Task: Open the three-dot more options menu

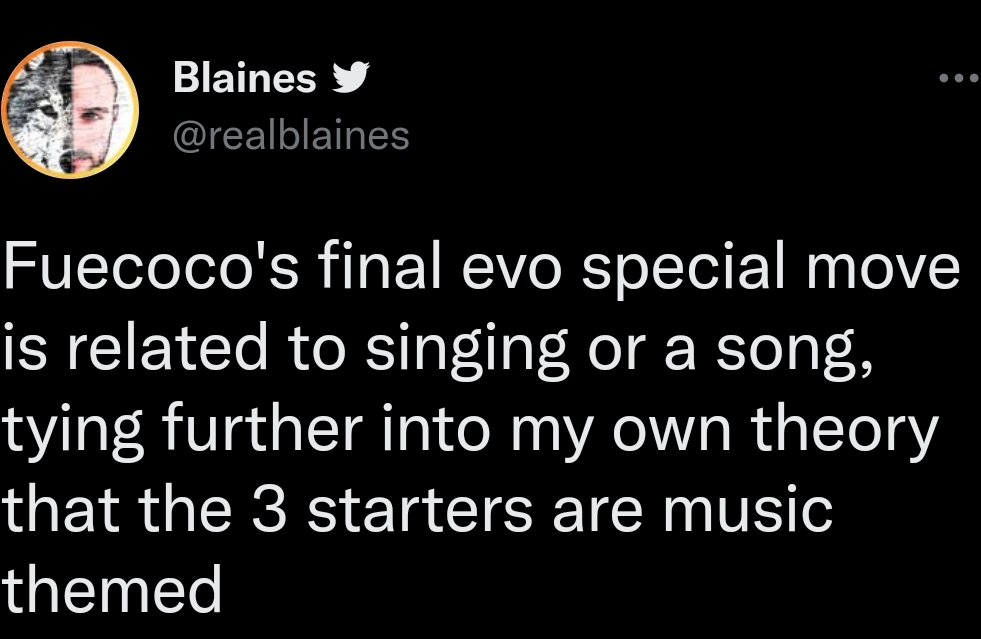Action: (957, 78)
